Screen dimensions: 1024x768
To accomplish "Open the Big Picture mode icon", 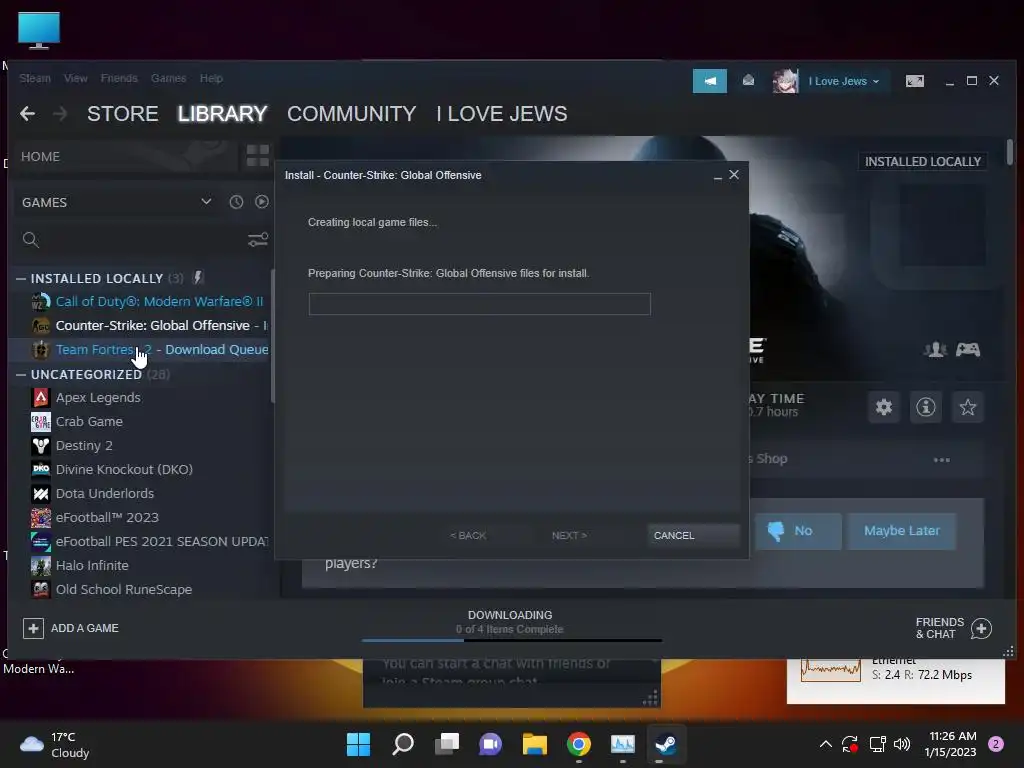I will point(914,81).
